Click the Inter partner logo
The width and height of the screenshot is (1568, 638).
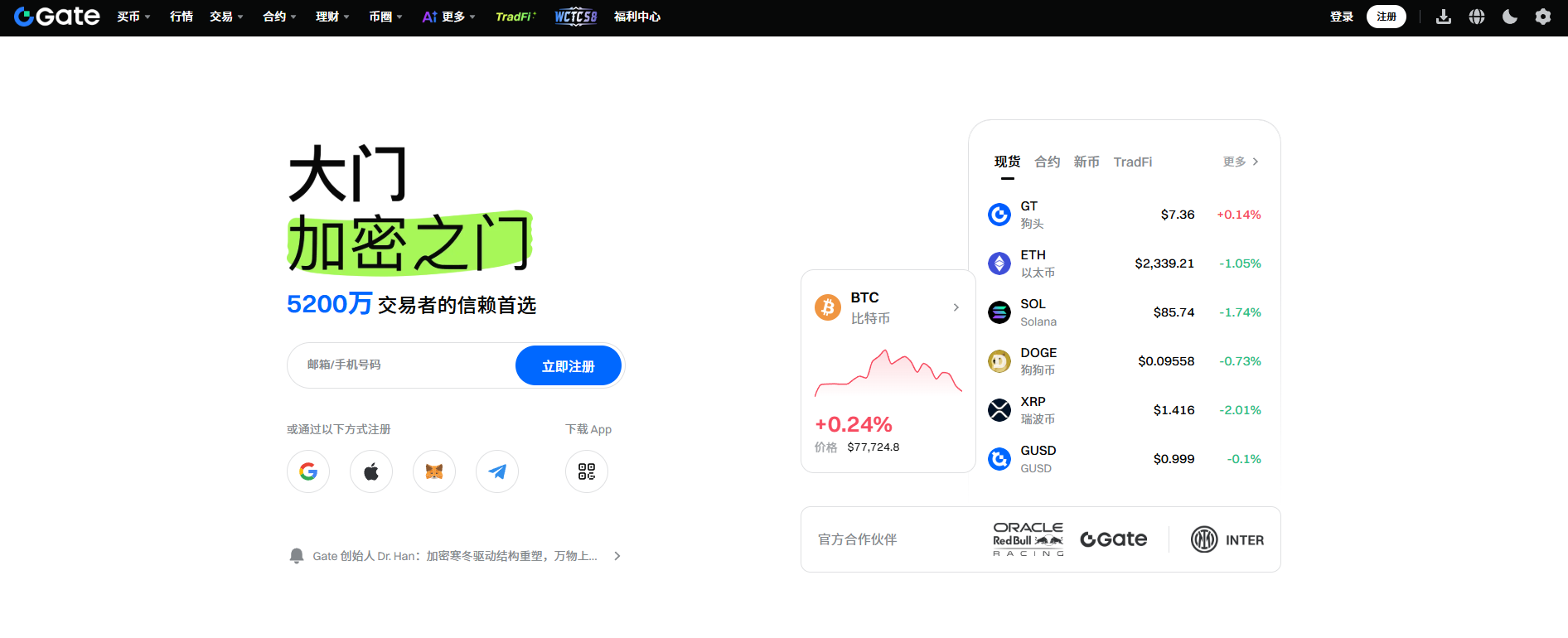[x=1227, y=539]
